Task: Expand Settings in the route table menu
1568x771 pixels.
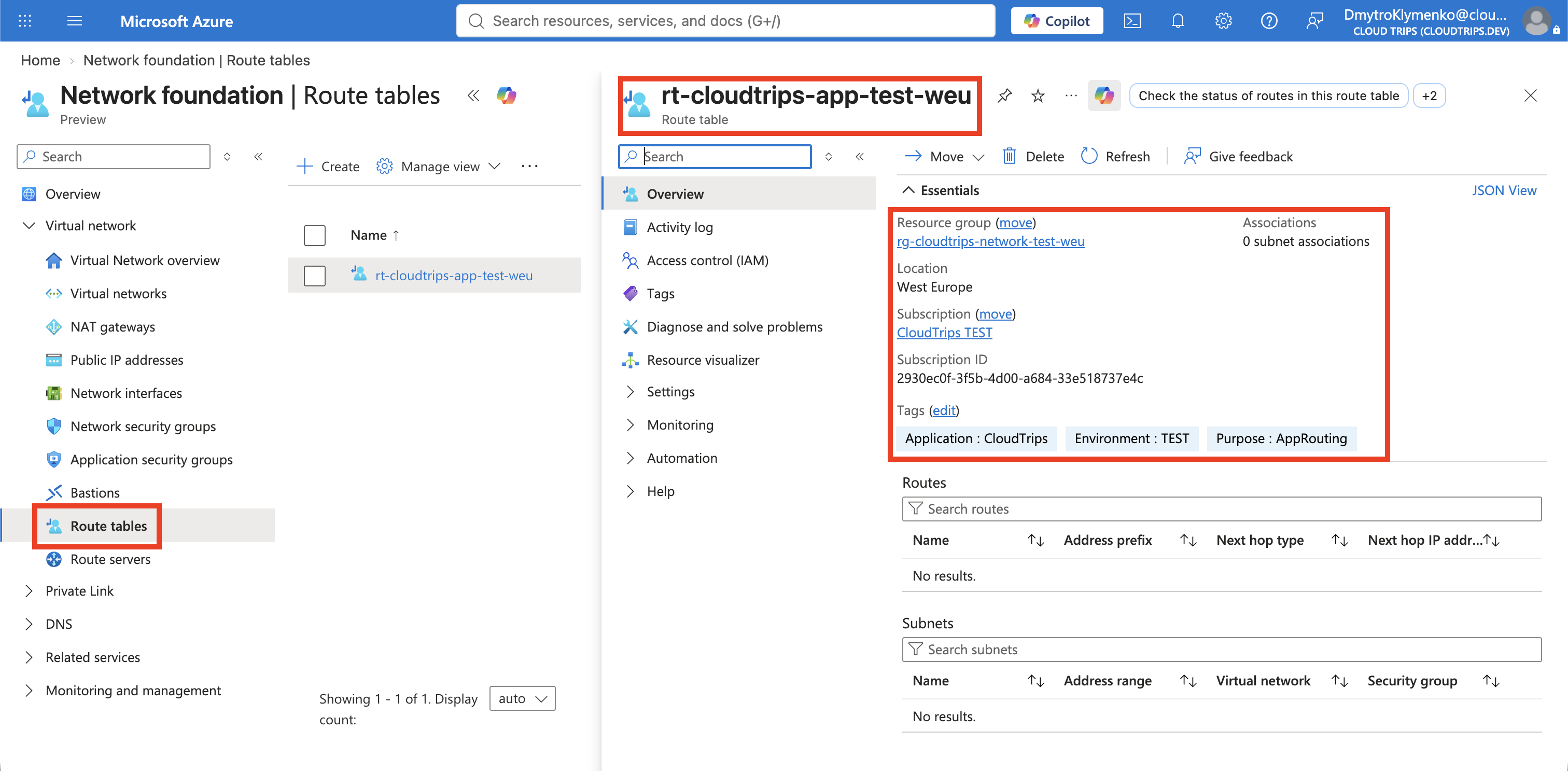Action: [x=630, y=392]
